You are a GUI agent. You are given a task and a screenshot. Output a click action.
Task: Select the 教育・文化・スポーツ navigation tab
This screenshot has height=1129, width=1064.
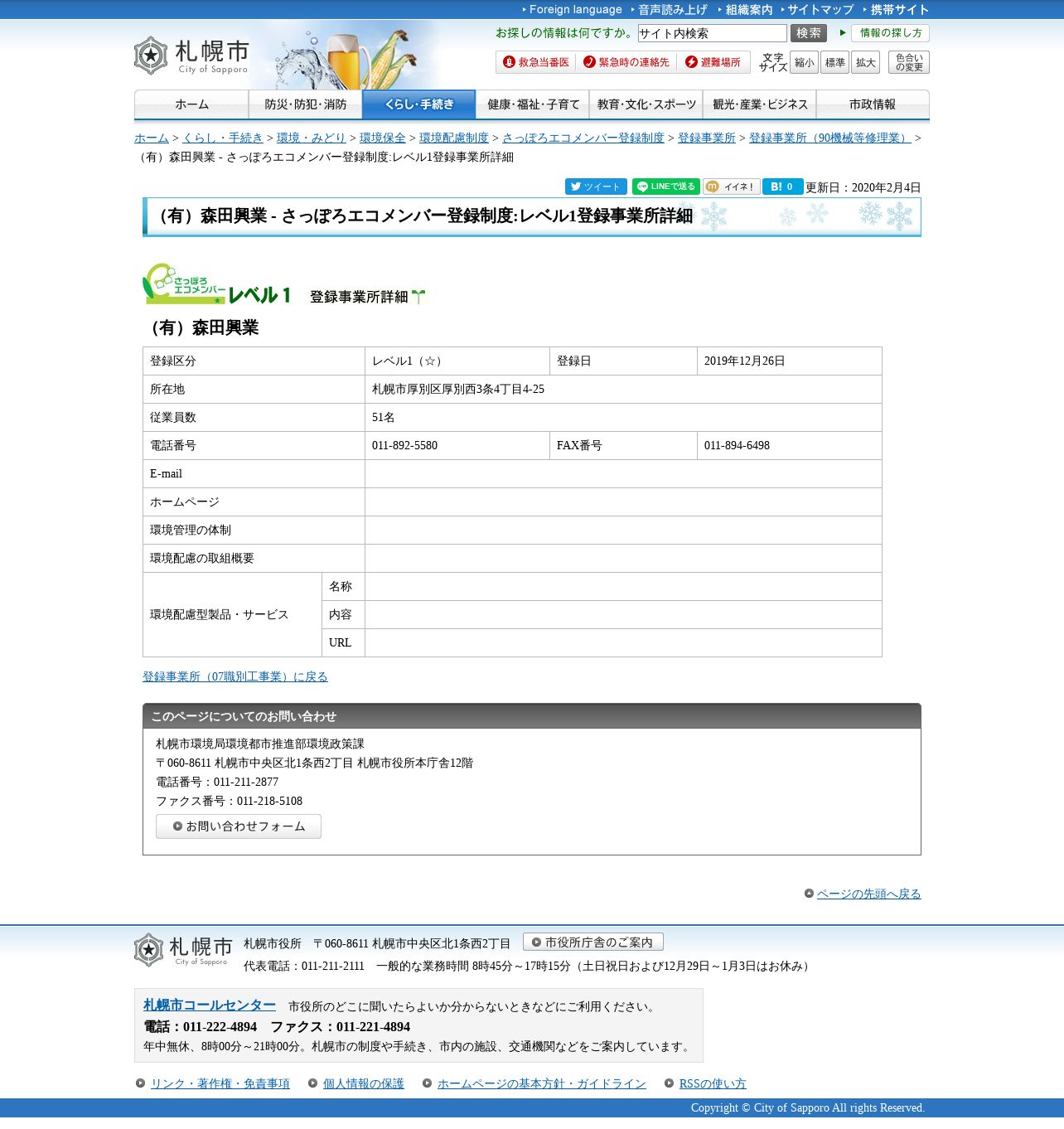(646, 104)
